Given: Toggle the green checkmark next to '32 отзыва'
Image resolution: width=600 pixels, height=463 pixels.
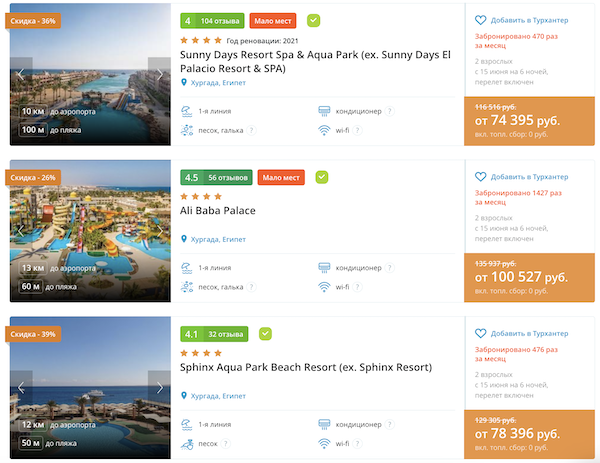Looking at the screenshot, I should coord(264,334).
